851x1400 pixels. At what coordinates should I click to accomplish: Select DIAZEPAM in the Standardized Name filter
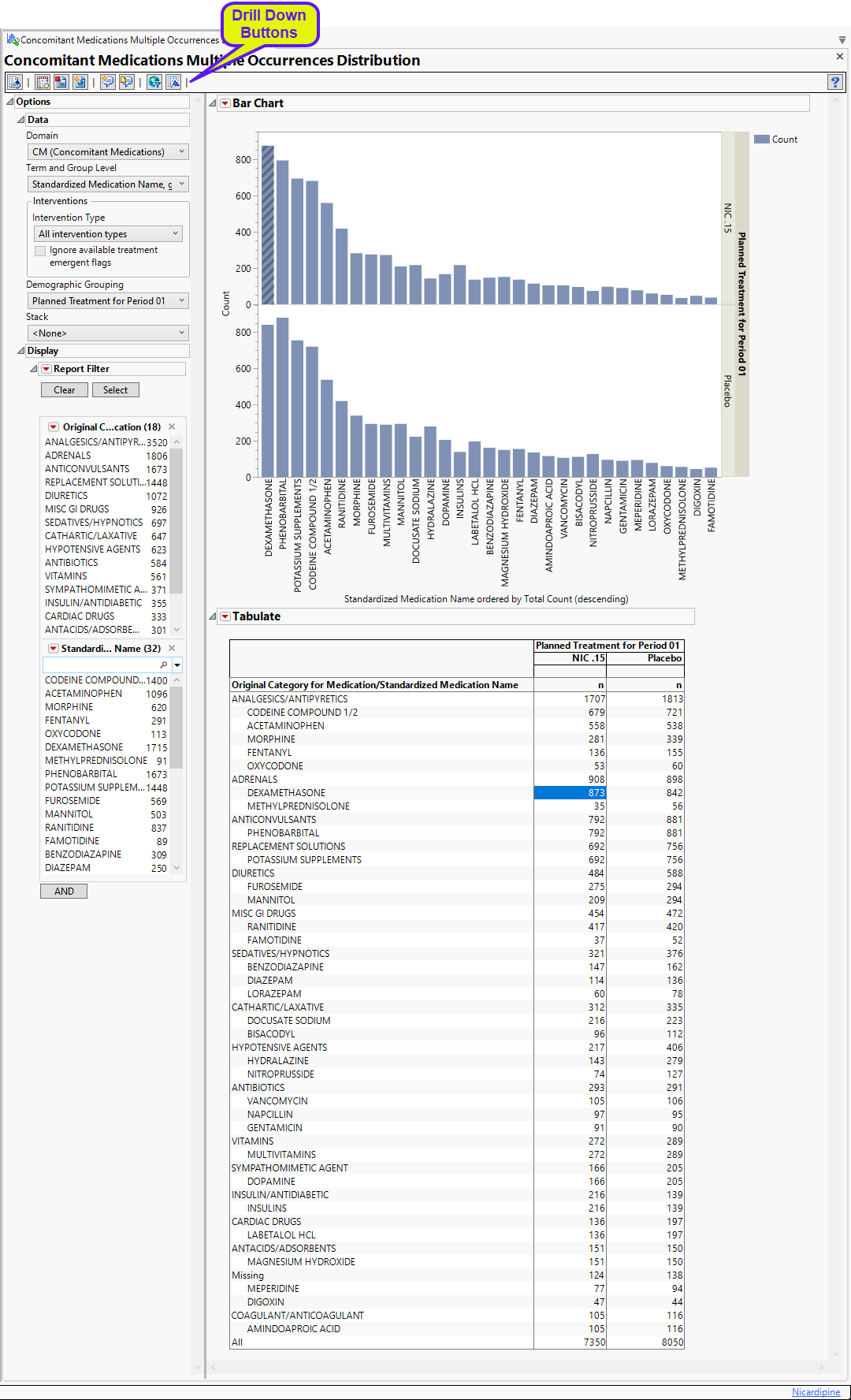click(106, 868)
